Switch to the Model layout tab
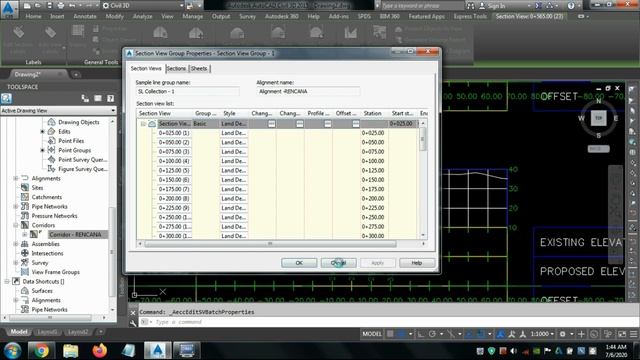This screenshot has height=360, width=640. pyautogui.click(x=18, y=332)
